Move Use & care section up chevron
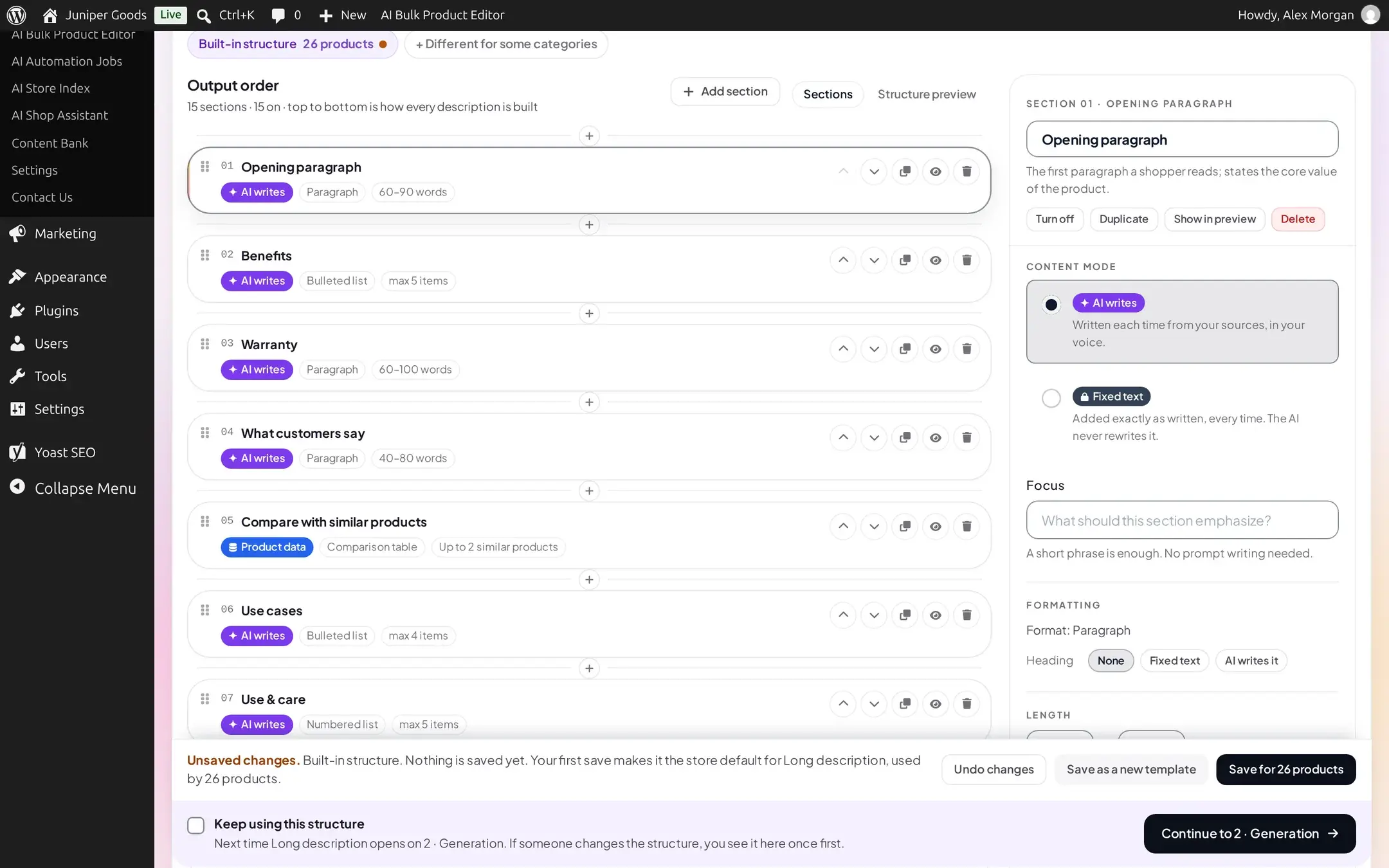Viewport: 1389px width, 868px height. (843, 704)
